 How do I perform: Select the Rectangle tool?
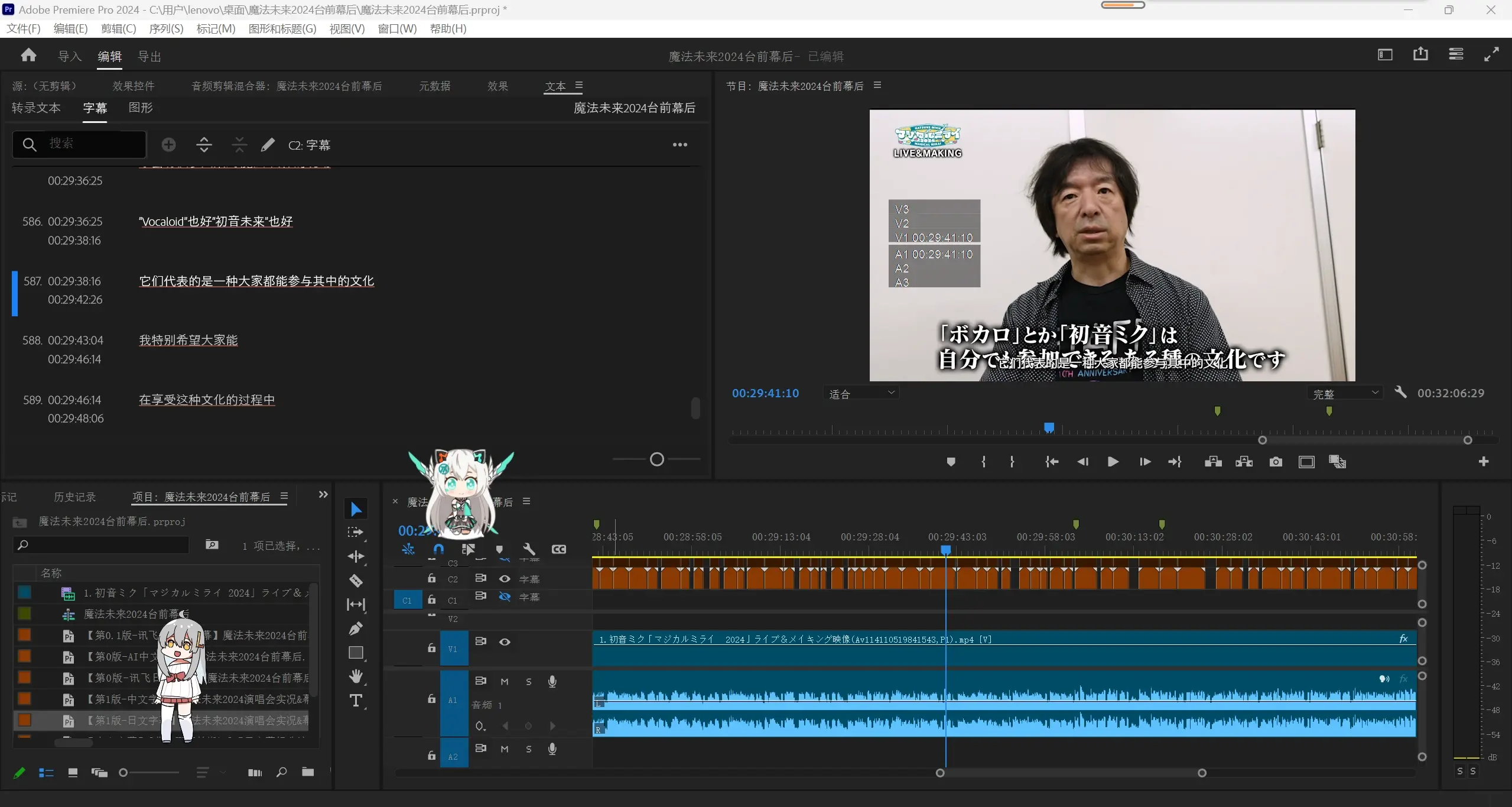coord(356,653)
